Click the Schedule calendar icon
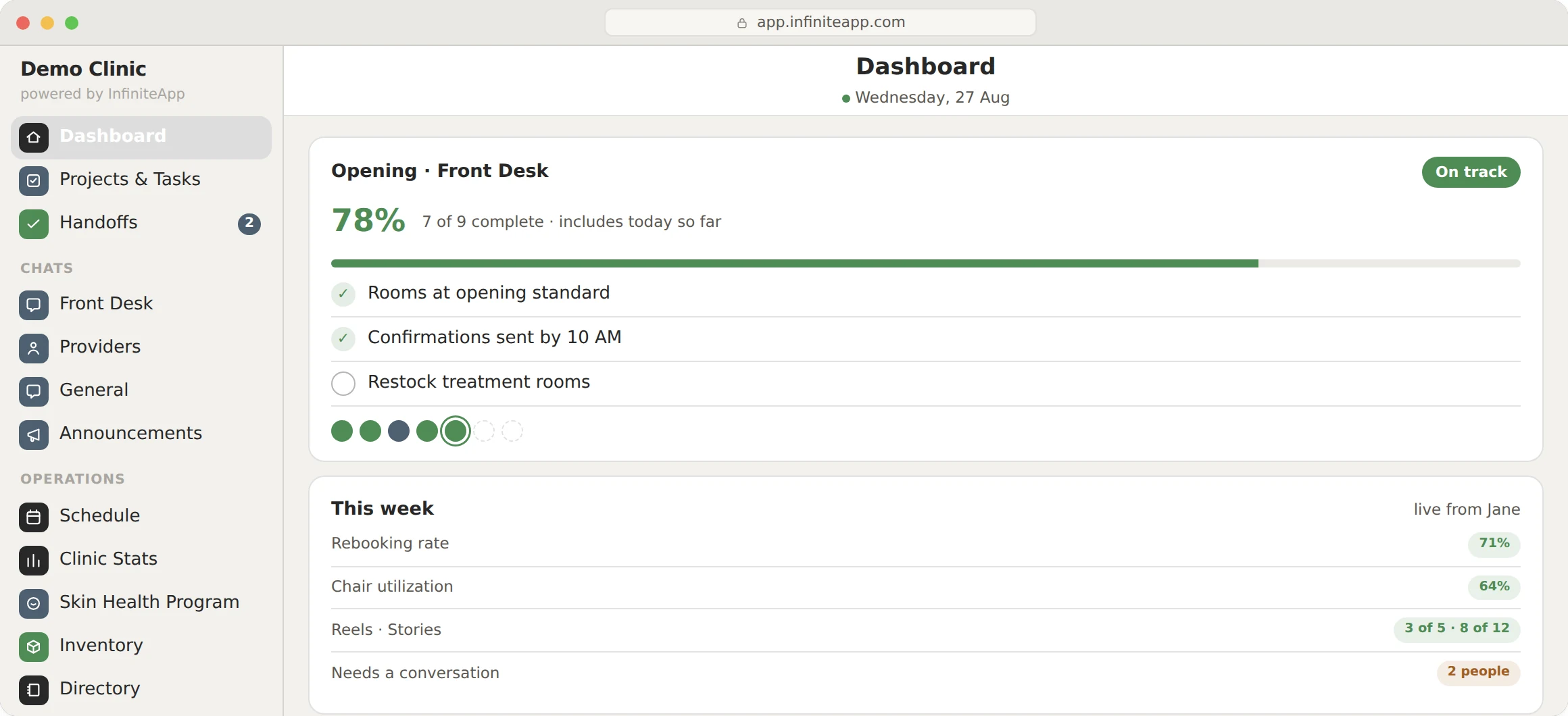 [34, 517]
